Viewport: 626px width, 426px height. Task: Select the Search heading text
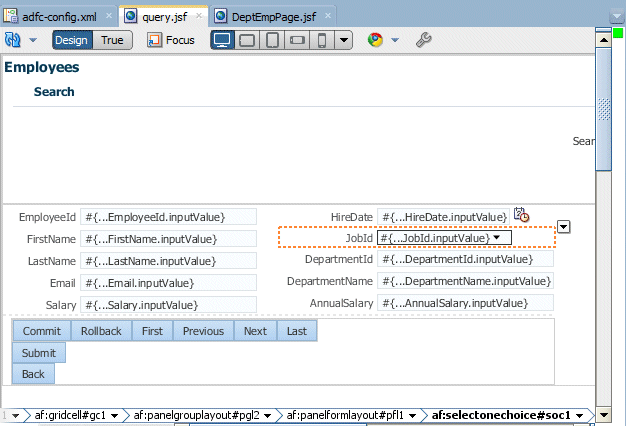[x=54, y=92]
